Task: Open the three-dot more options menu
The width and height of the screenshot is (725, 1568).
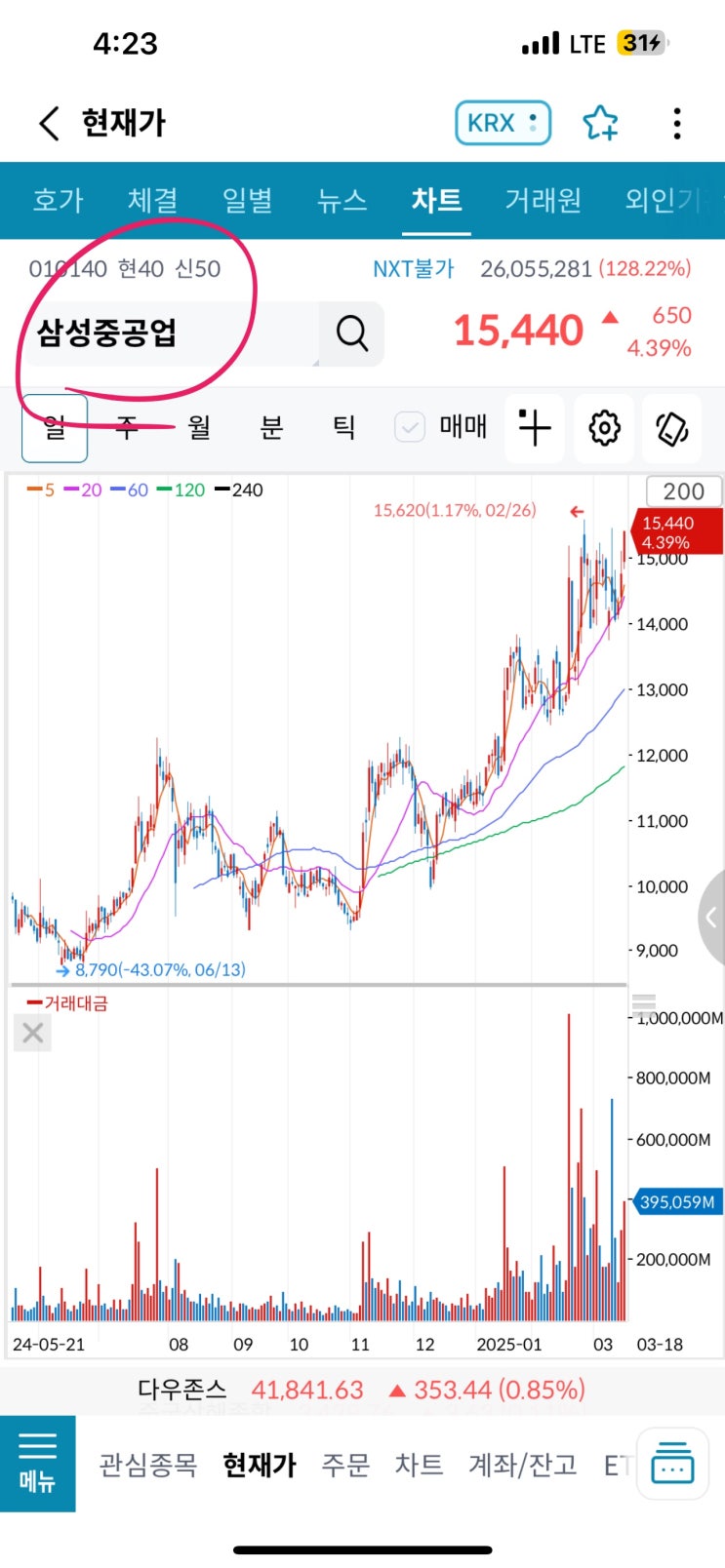Action: (x=677, y=123)
